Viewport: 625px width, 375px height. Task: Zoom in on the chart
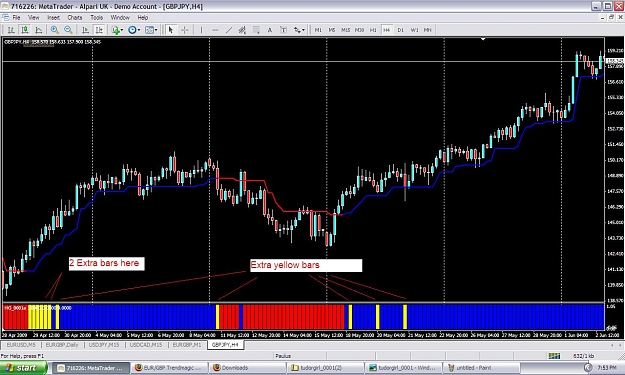pos(54,30)
